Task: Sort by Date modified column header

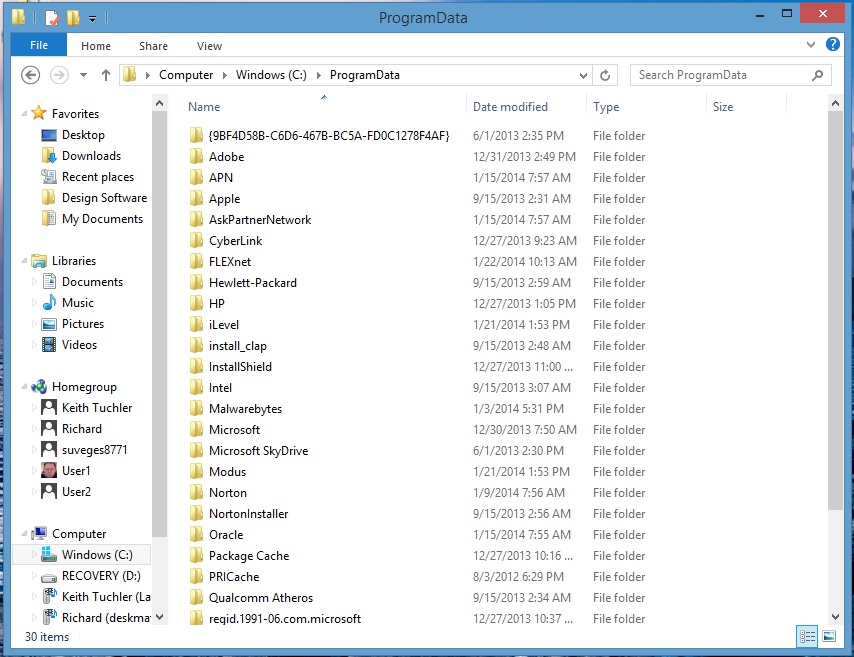Action: click(x=510, y=107)
